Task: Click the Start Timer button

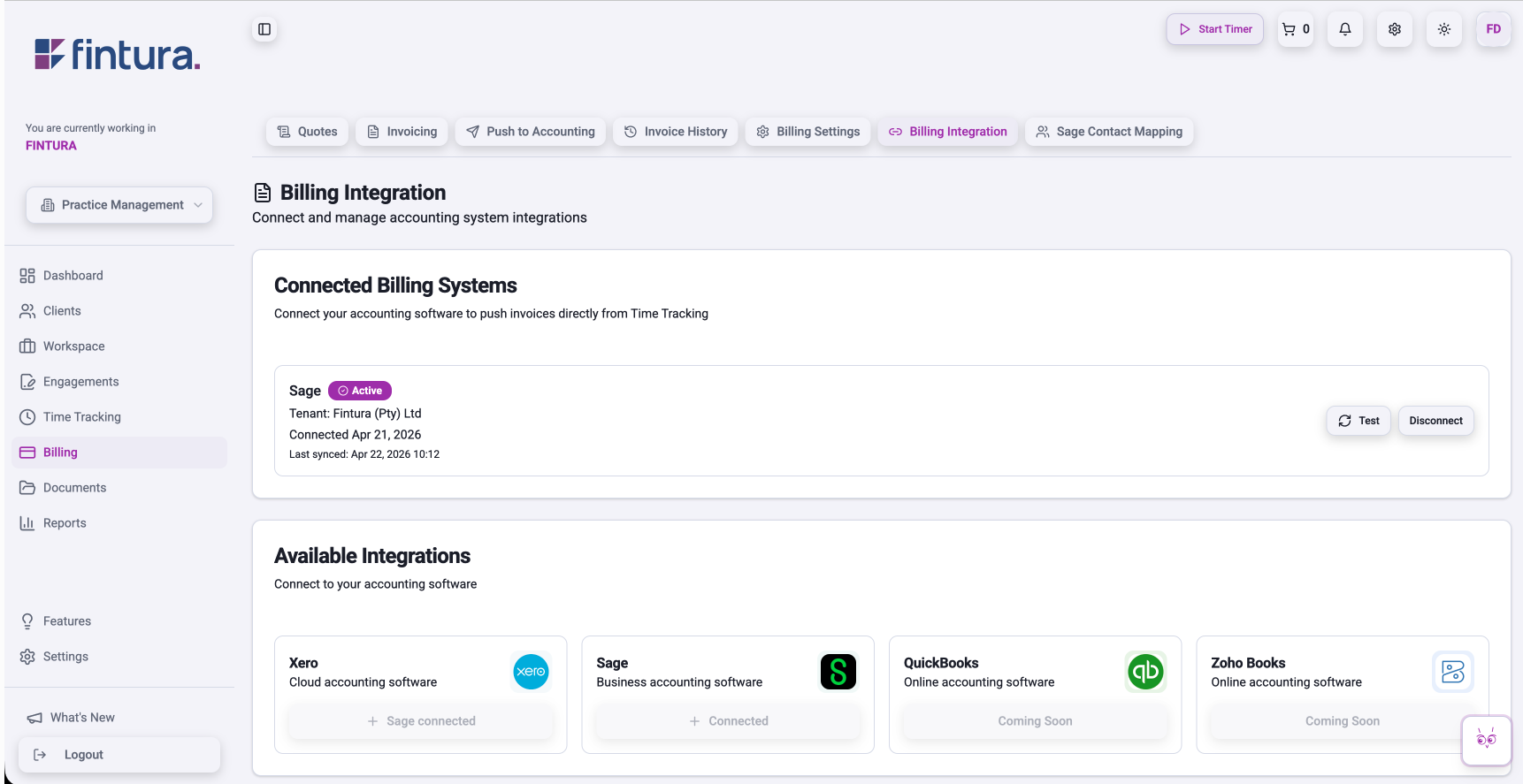Action: (1215, 29)
